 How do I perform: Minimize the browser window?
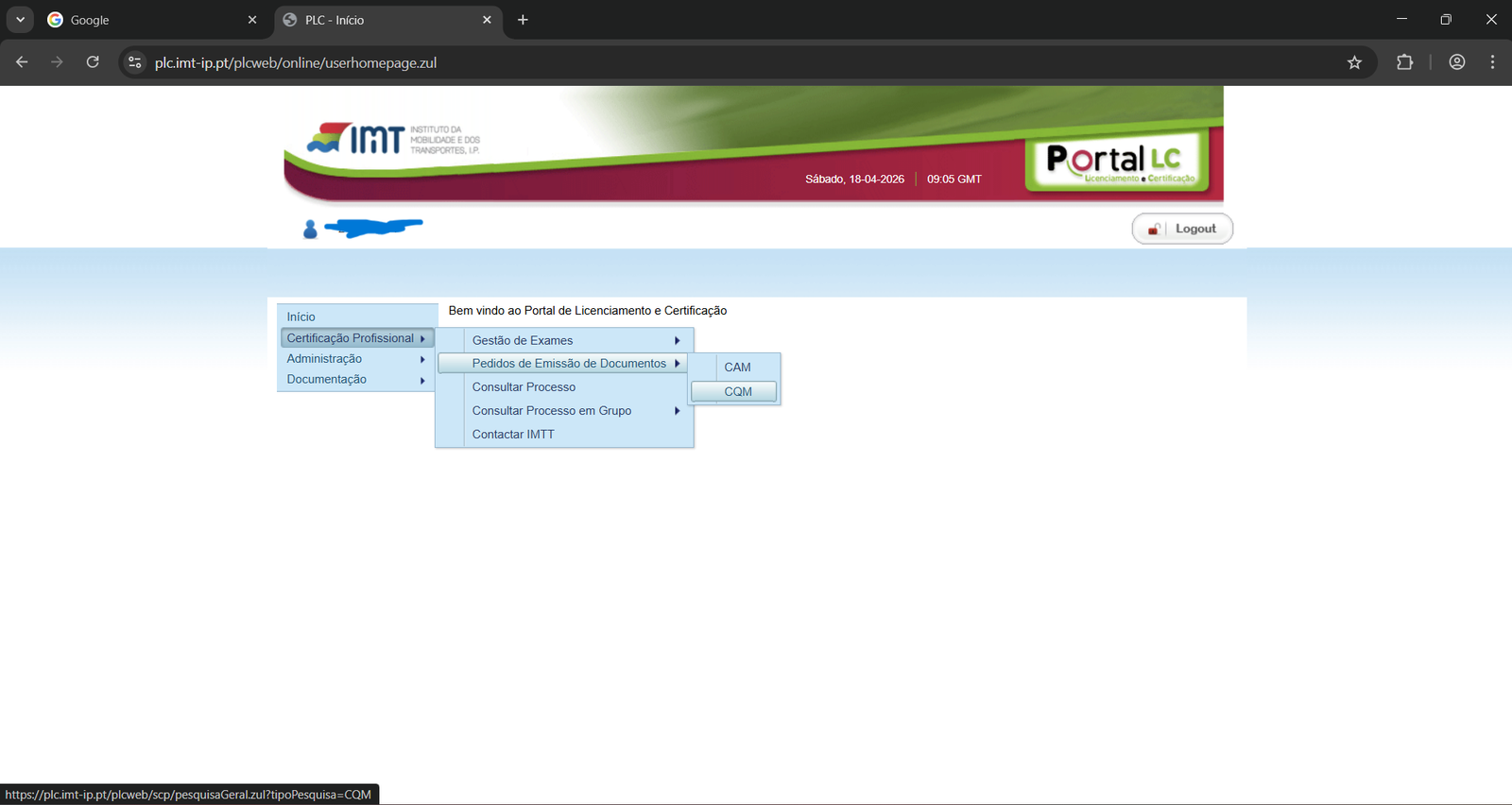point(1401,19)
